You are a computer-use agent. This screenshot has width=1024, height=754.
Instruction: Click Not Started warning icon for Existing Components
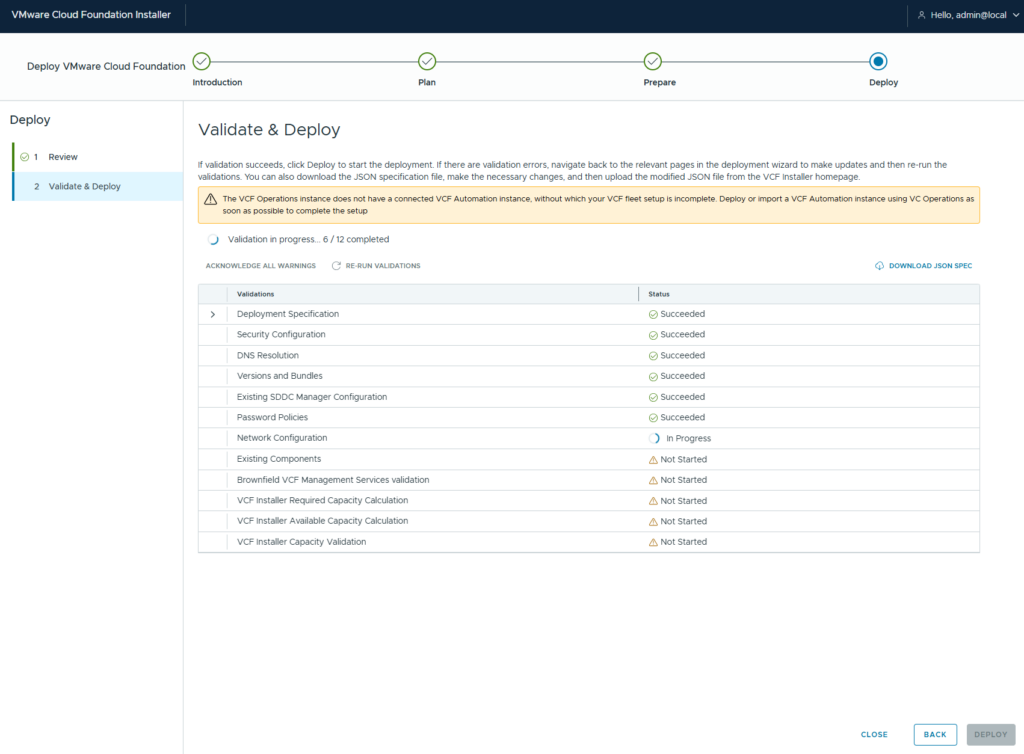coord(653,460)
